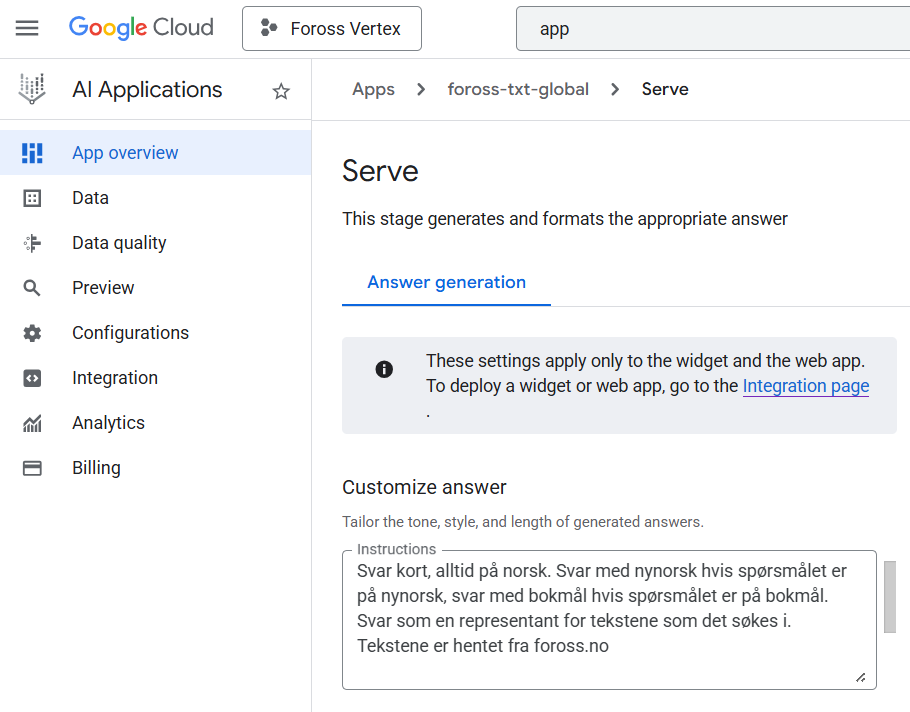Screen dimensions: 910x712
Task: Click the Integration code icon
Action: point(32,378)
